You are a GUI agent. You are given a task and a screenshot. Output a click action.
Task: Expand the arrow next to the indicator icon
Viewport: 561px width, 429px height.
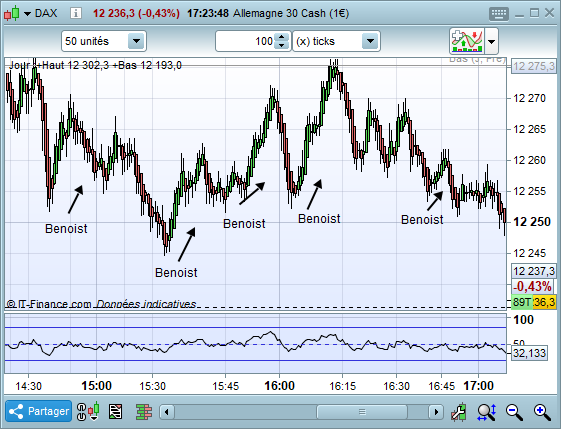coord(492,42)
